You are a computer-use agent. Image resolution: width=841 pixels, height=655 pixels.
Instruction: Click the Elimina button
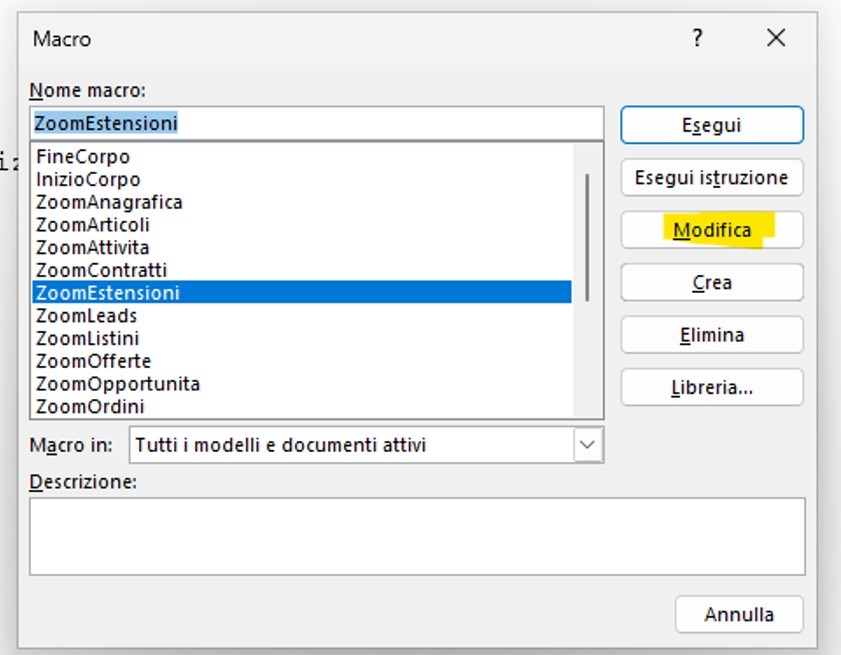pos(711,335)
